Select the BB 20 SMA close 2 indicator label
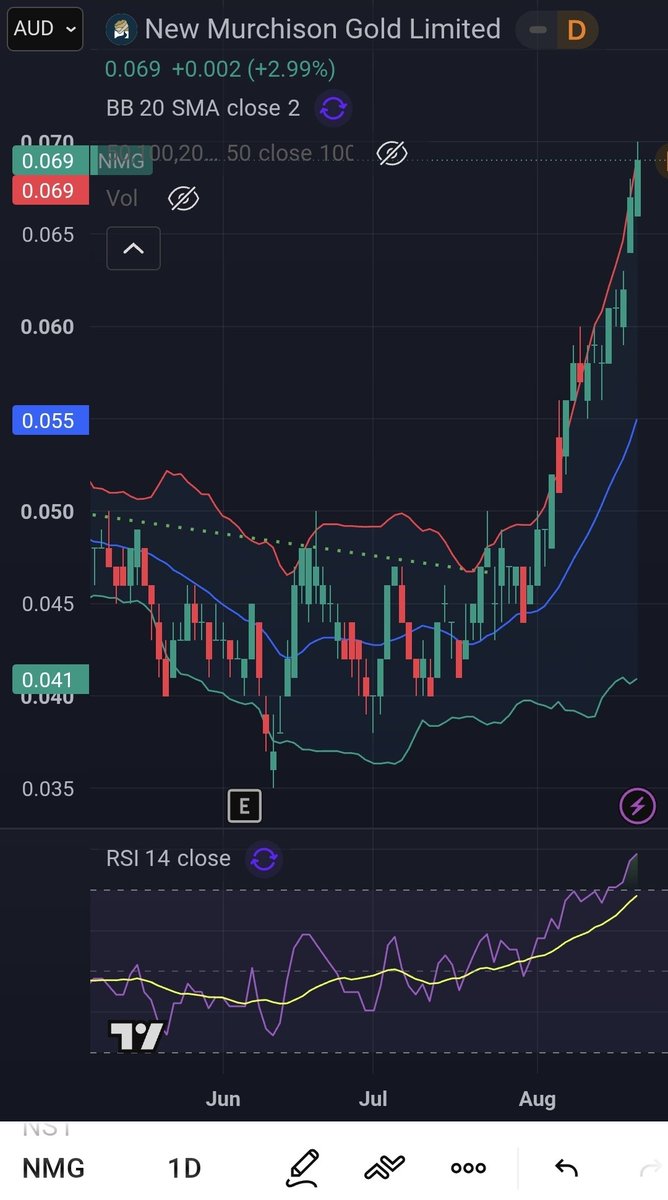 click(x=202, y=108)
